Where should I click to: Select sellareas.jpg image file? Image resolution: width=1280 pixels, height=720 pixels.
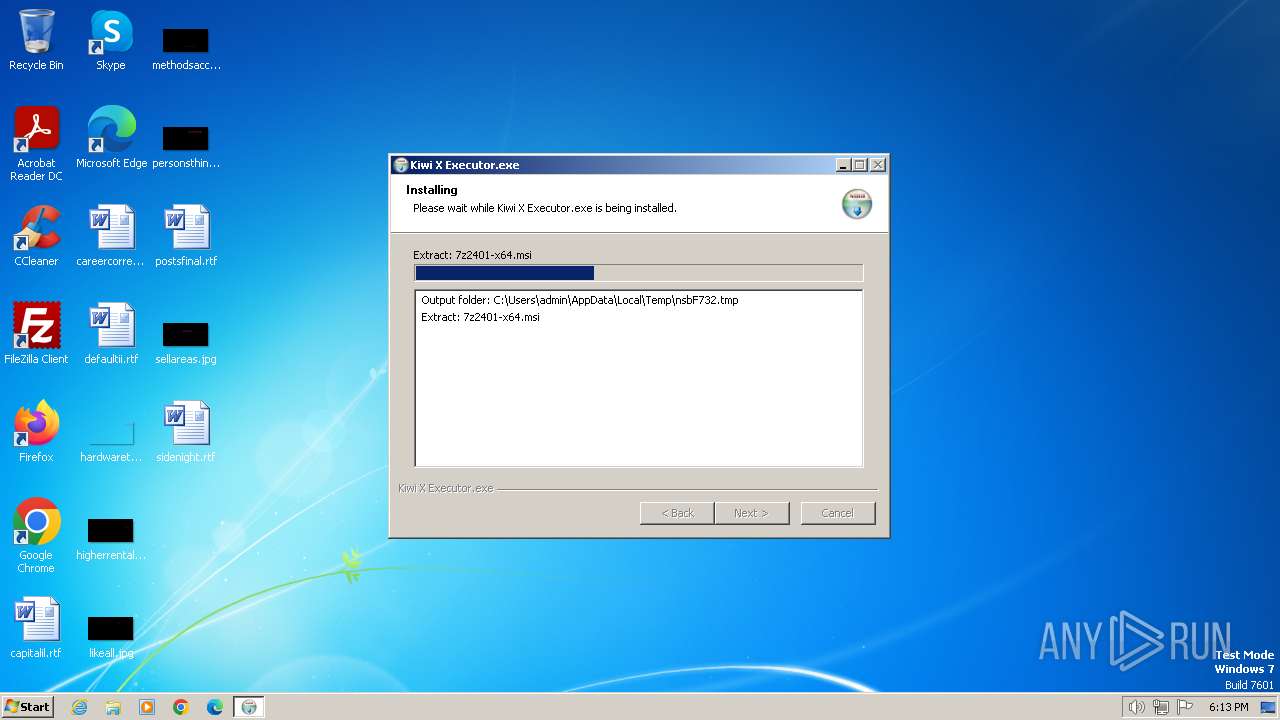coord(186,342)
